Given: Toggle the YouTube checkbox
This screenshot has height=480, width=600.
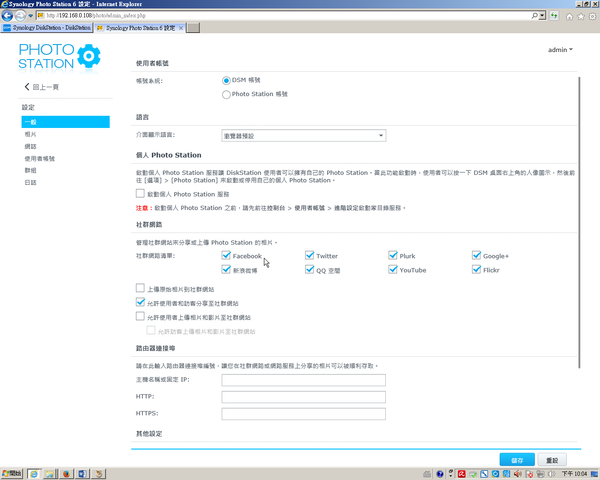Looking at the screenshot, I should 393,270.
